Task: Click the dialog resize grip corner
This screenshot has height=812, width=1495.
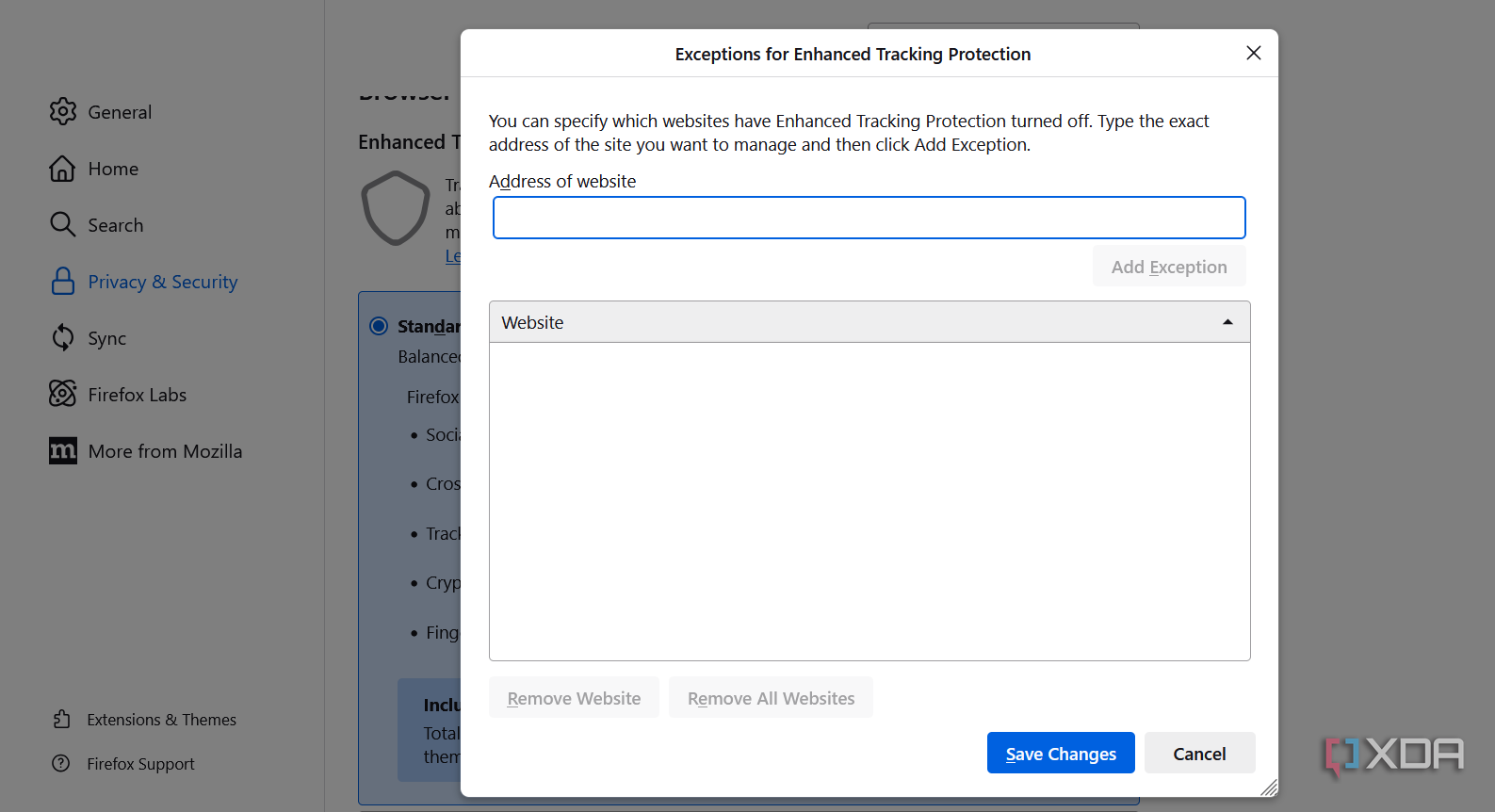Action: [x=1268, y=788]
